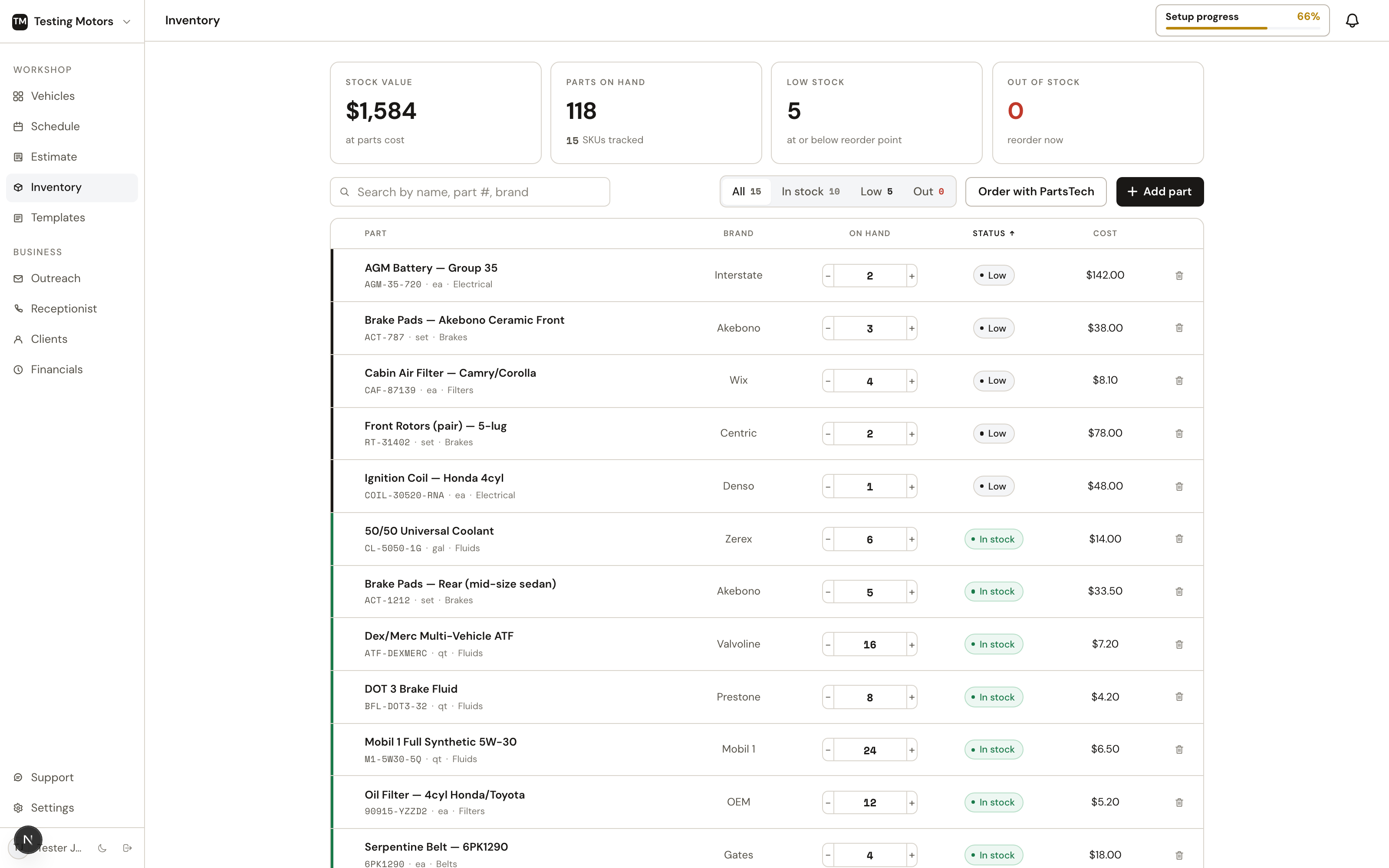Delete the Ignition Coil row
The height and width of the screenshot is (868, 1389).
pos(1179,486)
